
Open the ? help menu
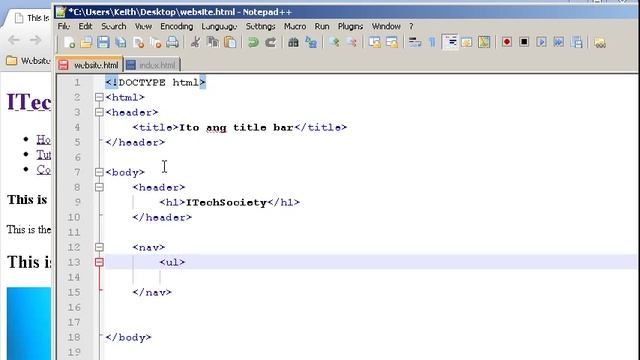[x=411, y=26]
